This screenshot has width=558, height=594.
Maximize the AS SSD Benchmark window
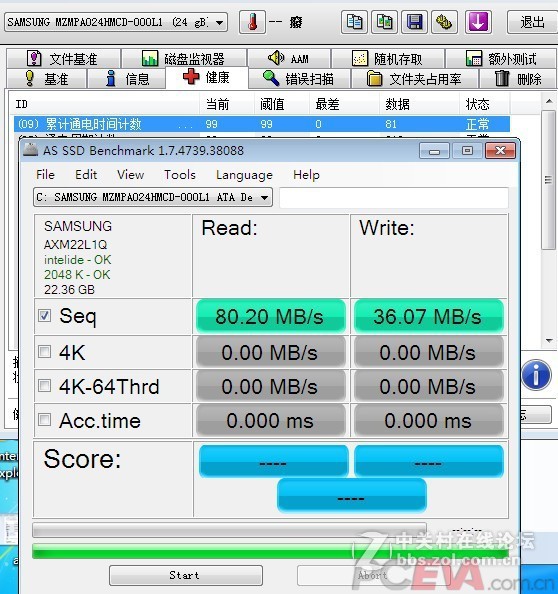[467, 151]
